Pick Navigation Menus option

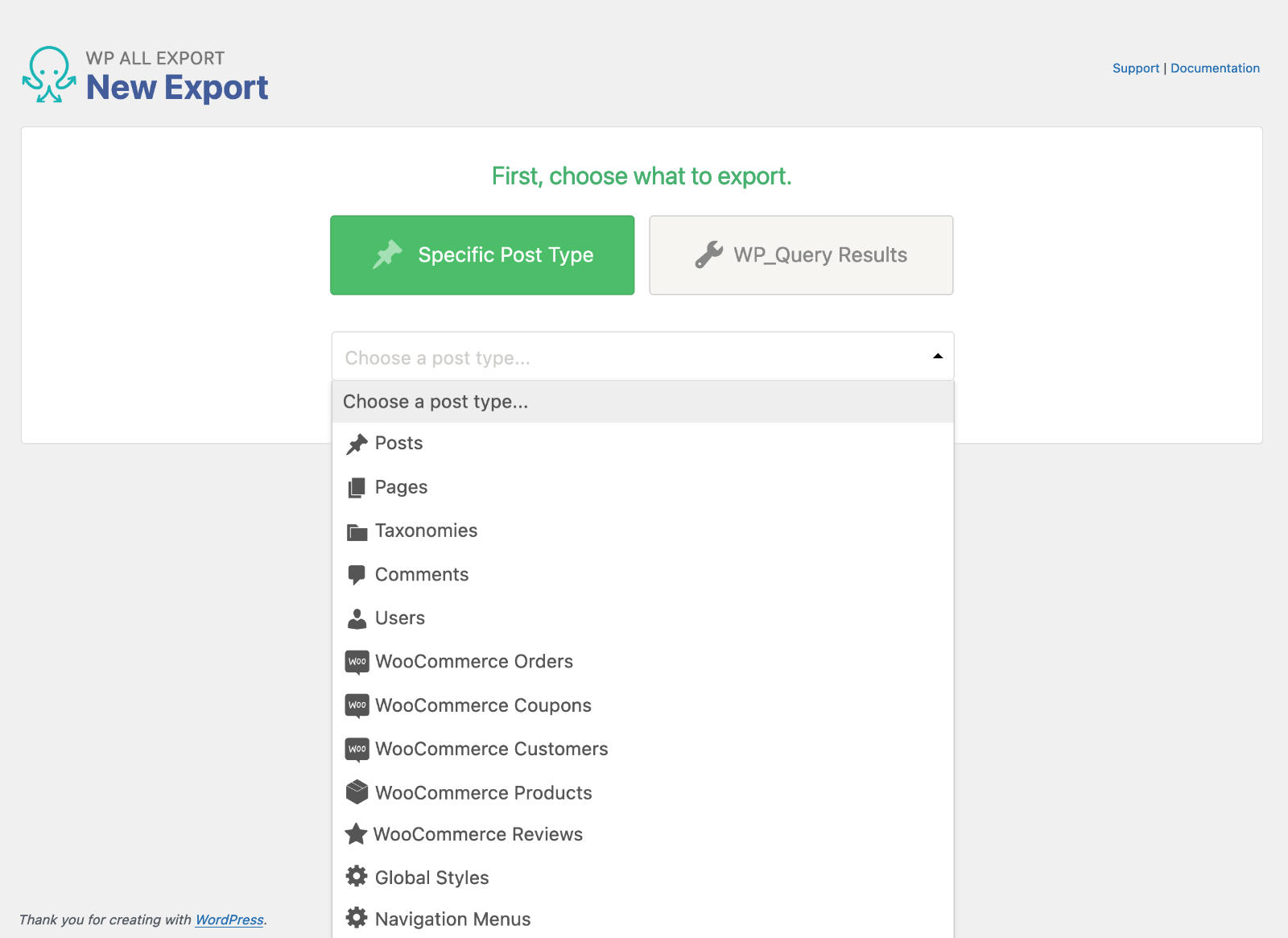pyautogui.click(x=642, y=919)
